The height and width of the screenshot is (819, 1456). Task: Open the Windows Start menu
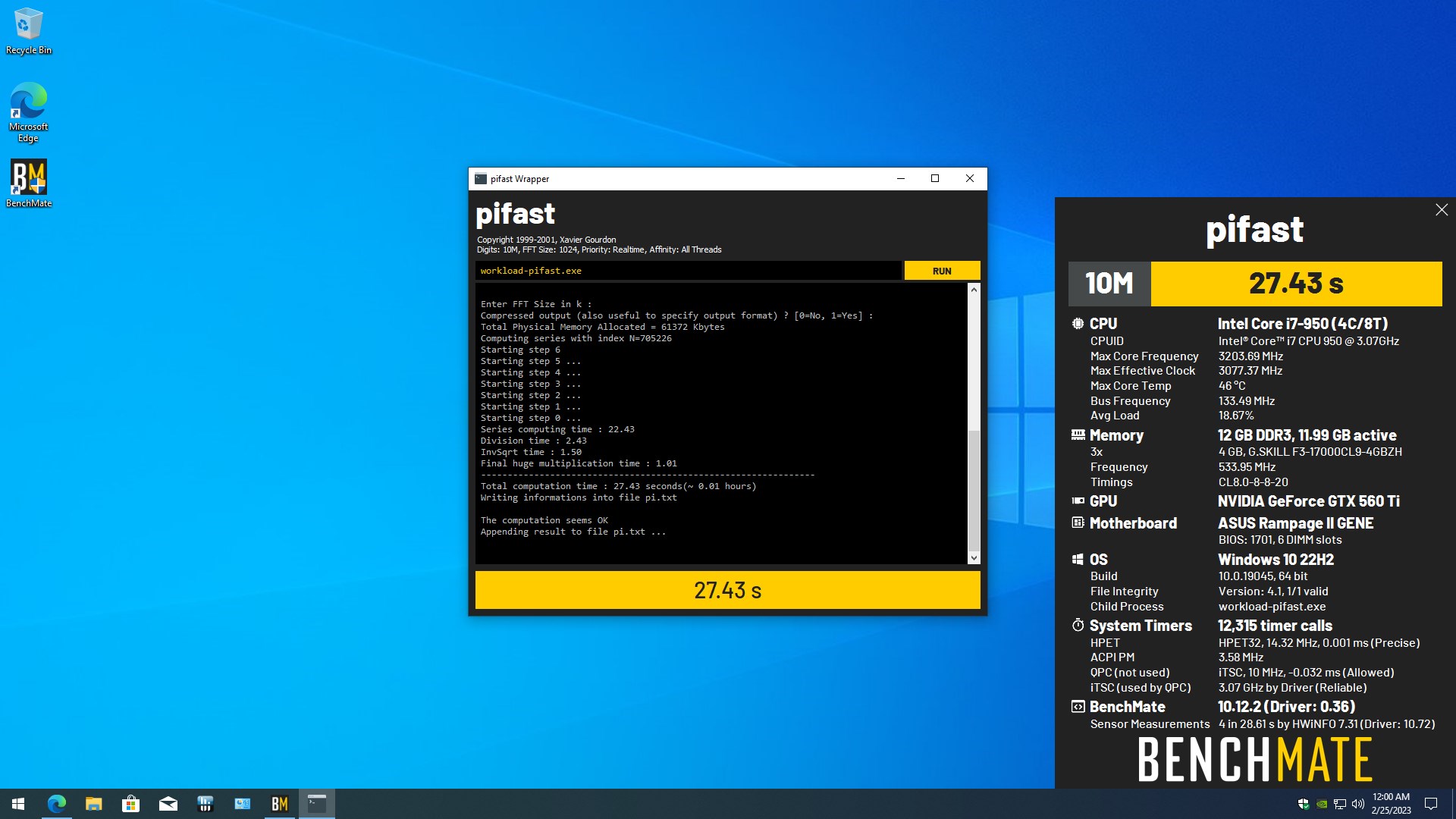point(18,804)
